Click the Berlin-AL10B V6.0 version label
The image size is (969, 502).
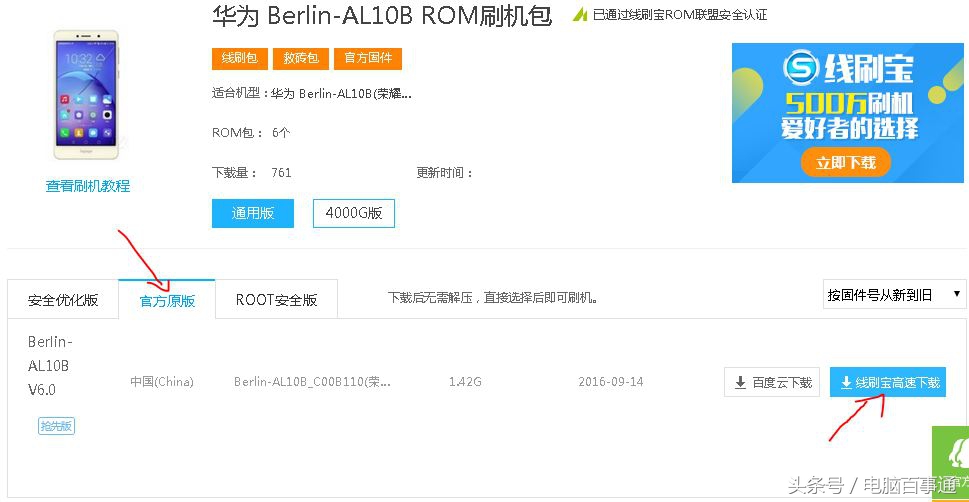point(50,365)
